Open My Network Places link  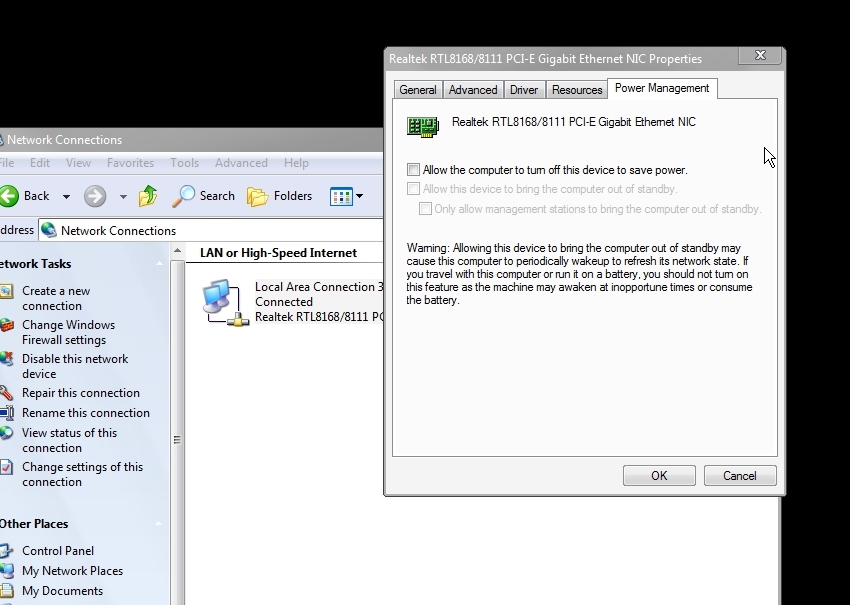73,571
